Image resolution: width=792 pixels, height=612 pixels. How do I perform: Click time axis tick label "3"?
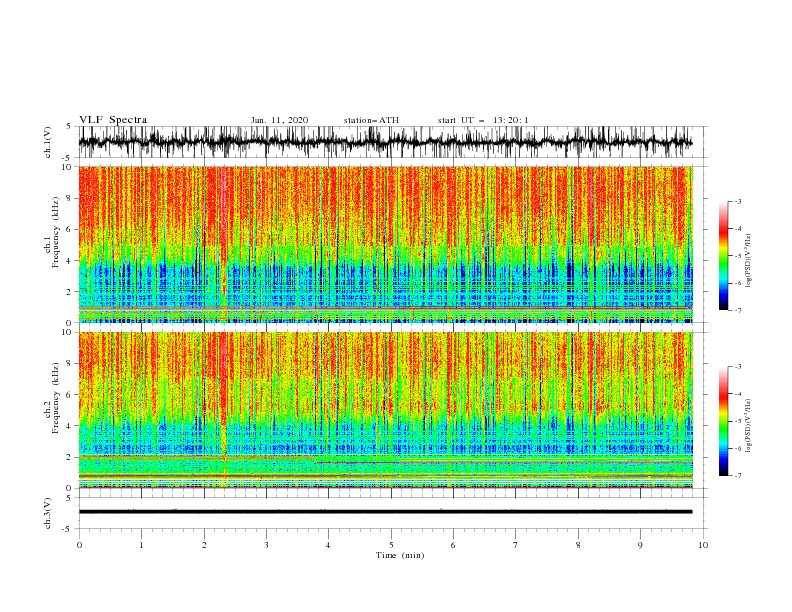[266, 545]
